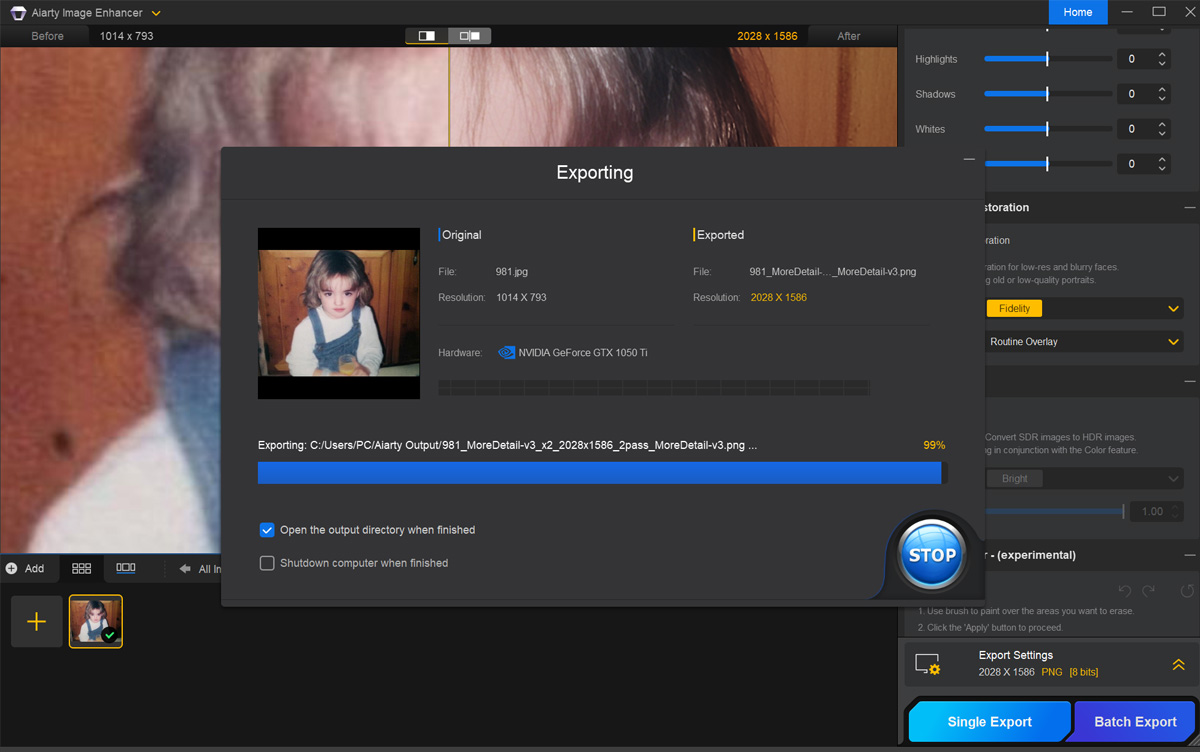The height and width of the screenshot is (752, 1200).
Task: Click the Export Settings monitor gear icon
Action: pyautogui.click(x=928, y=665)
